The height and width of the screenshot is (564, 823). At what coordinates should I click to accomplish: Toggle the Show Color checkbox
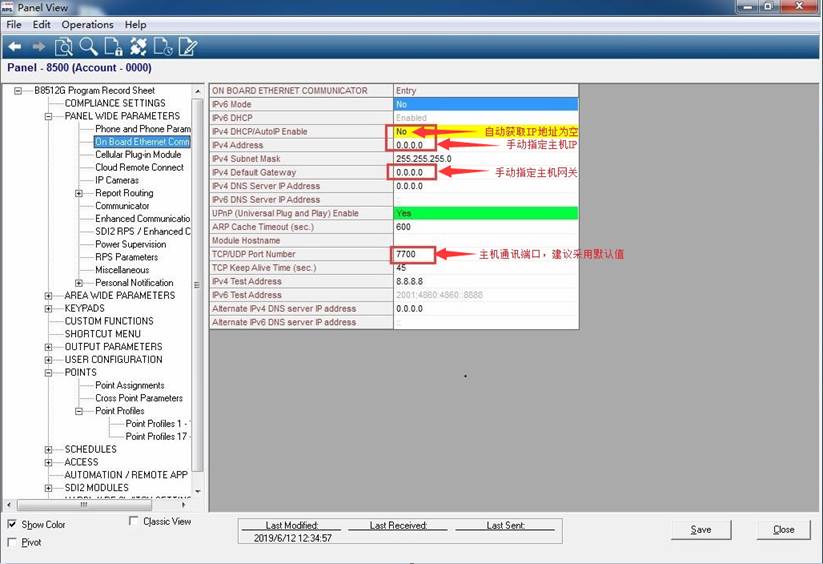pyautogui.click(x=12, y=525)
